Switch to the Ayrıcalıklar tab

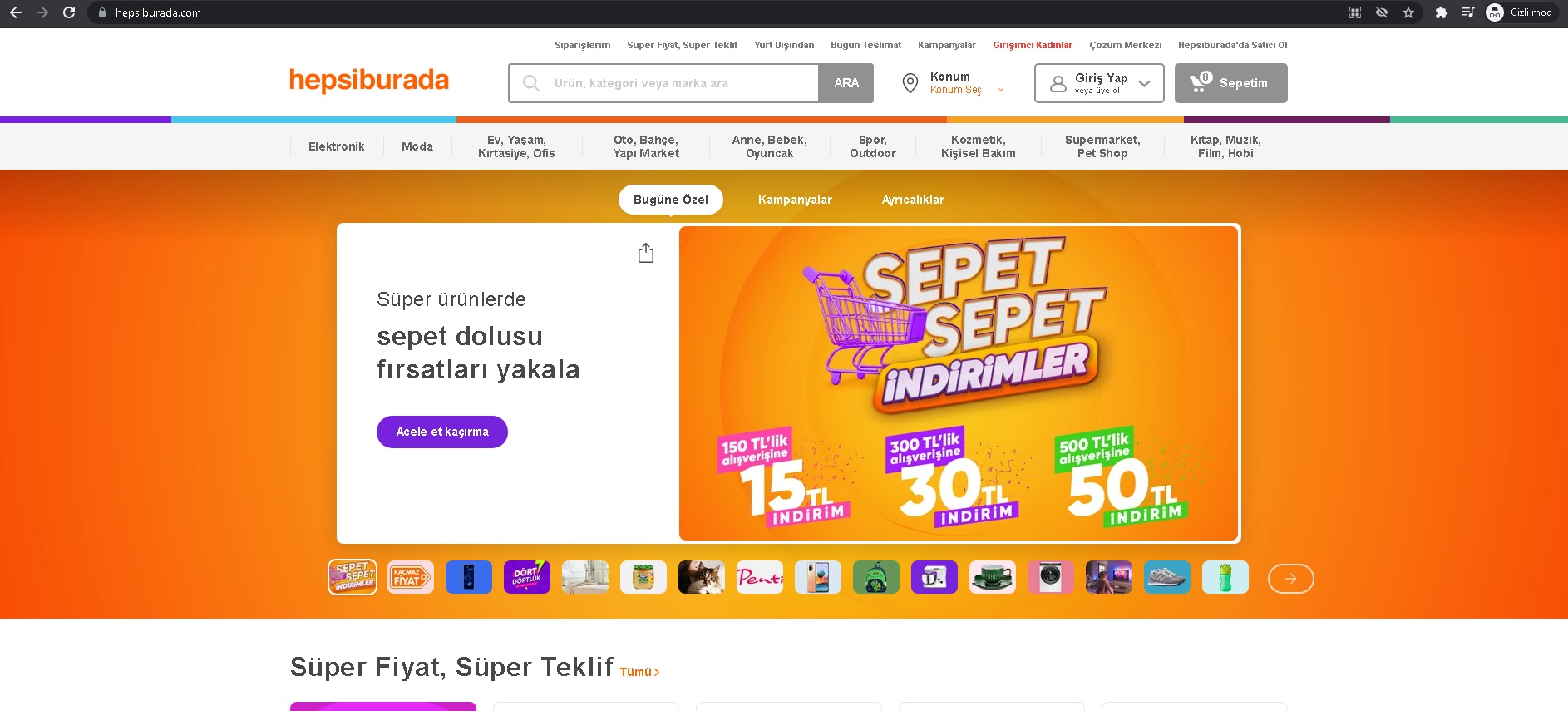(x=913, y=200)
